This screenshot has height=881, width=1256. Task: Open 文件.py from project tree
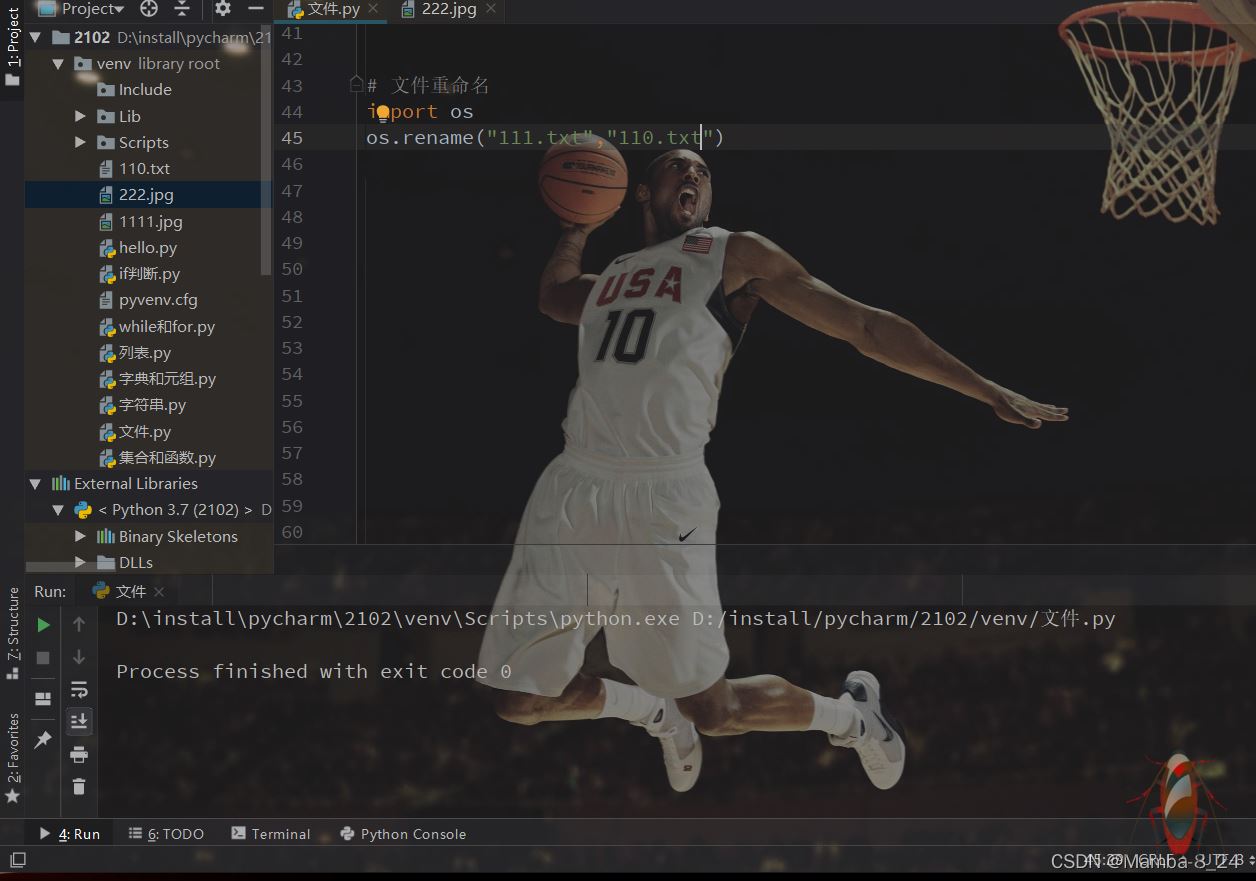(x=134, y=432)
